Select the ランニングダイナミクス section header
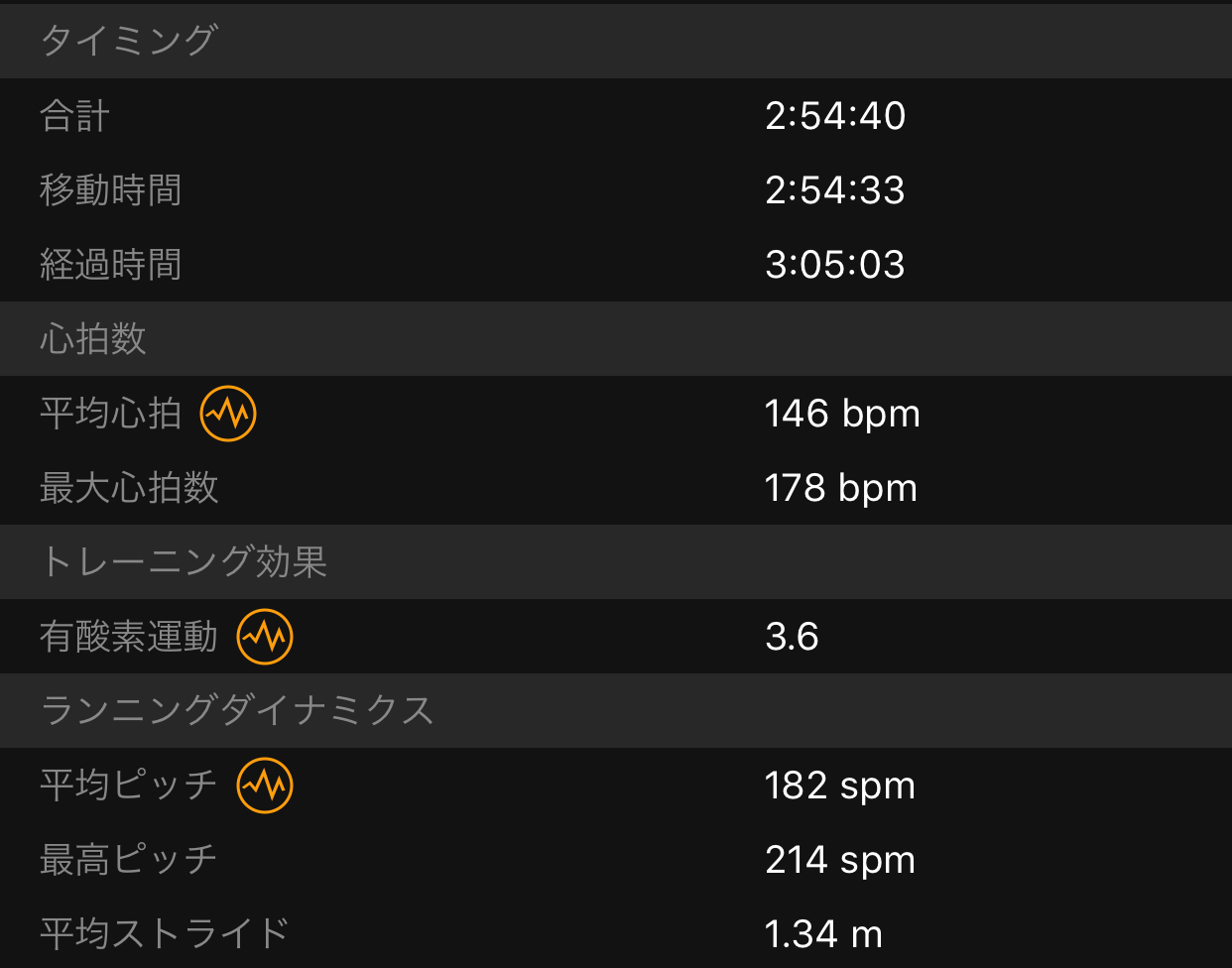The image size is (1232, 968). click(616, 711)
